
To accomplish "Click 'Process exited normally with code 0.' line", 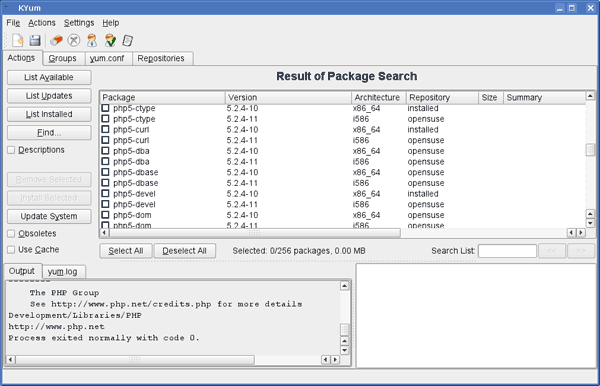I will click(104, 338).
